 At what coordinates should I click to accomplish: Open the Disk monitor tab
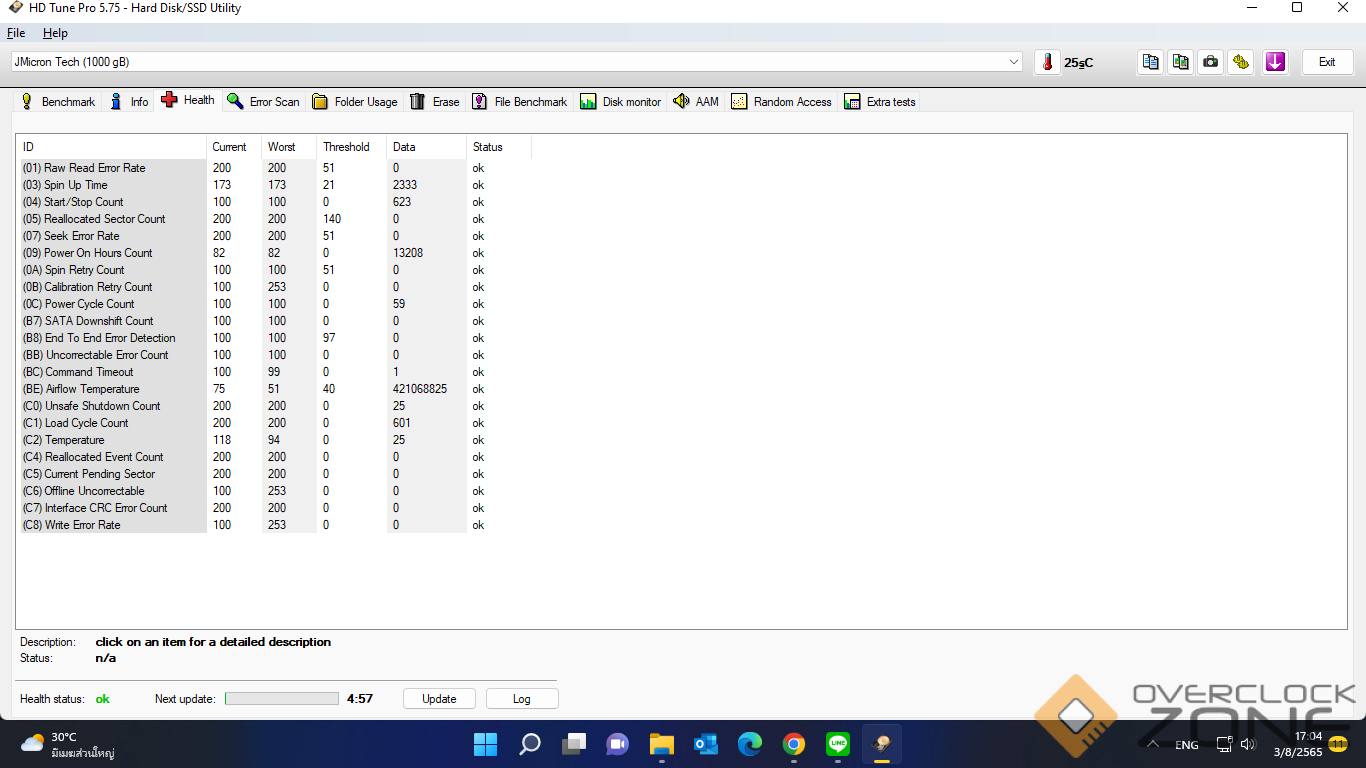click(x=621, y=102)
